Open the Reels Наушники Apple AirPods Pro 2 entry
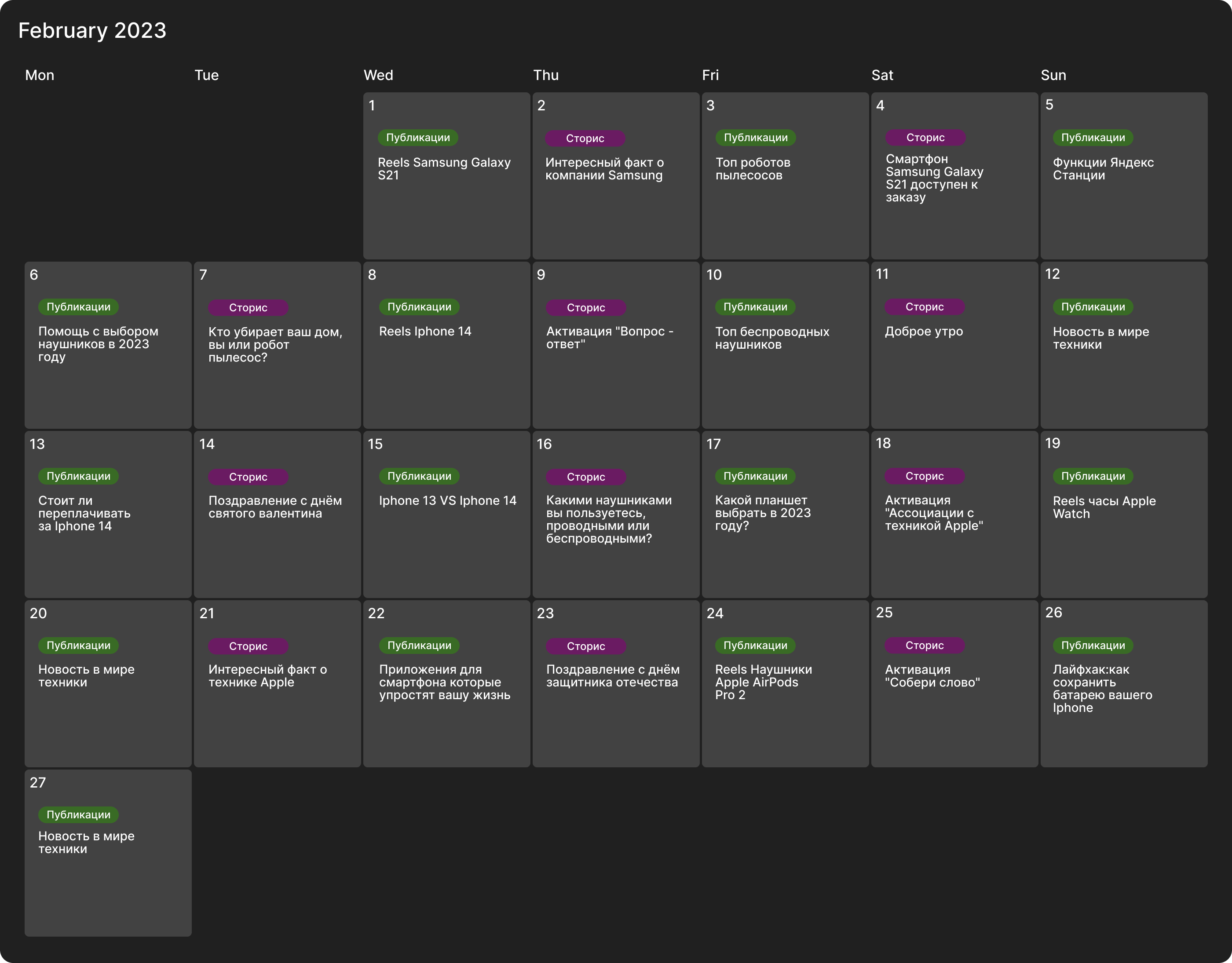 click(763, 682)
